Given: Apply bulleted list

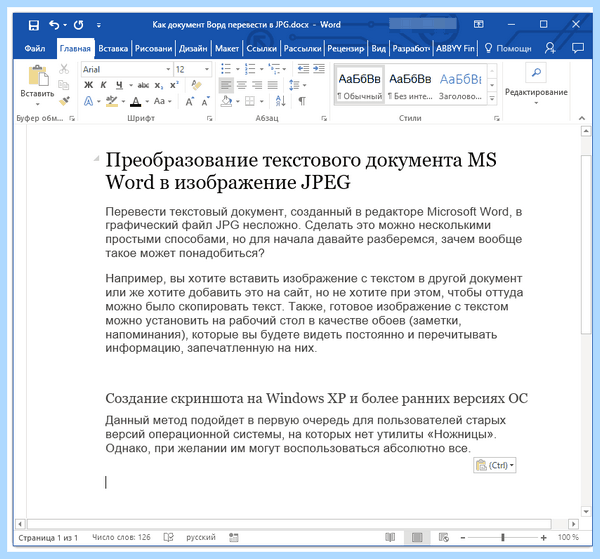Looking at the screenshot, I should click(226, 69).
